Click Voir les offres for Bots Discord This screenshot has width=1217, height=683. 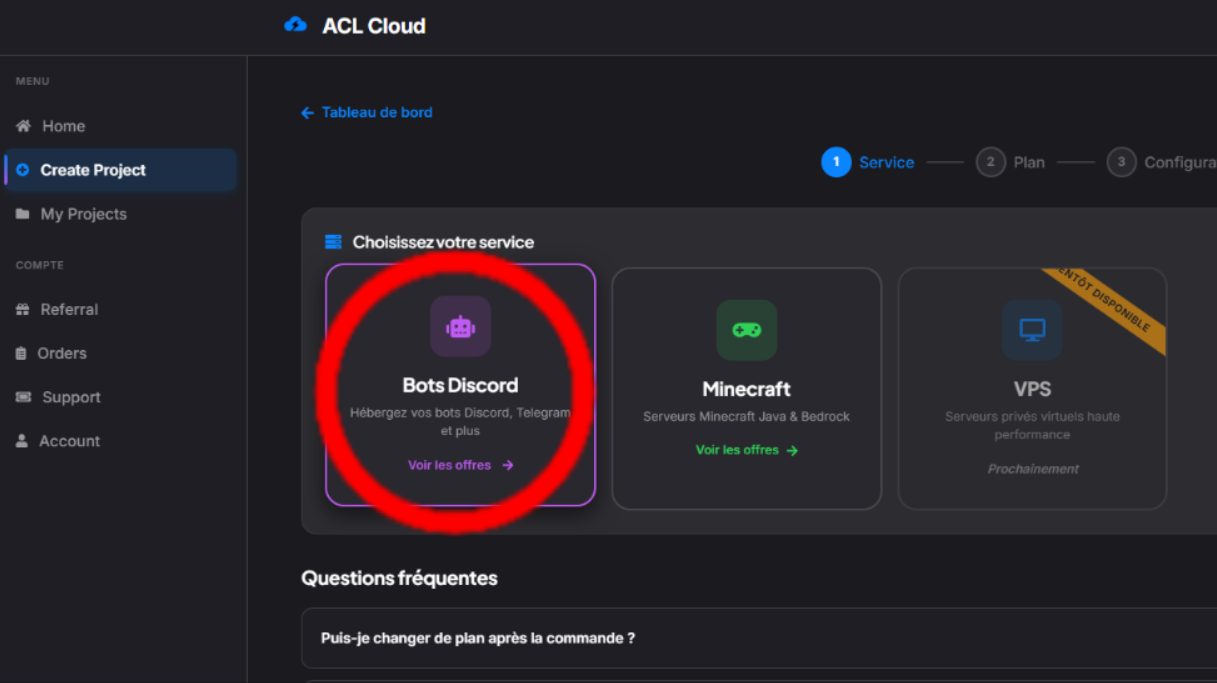pyautogui.click(x=460, y=464)
